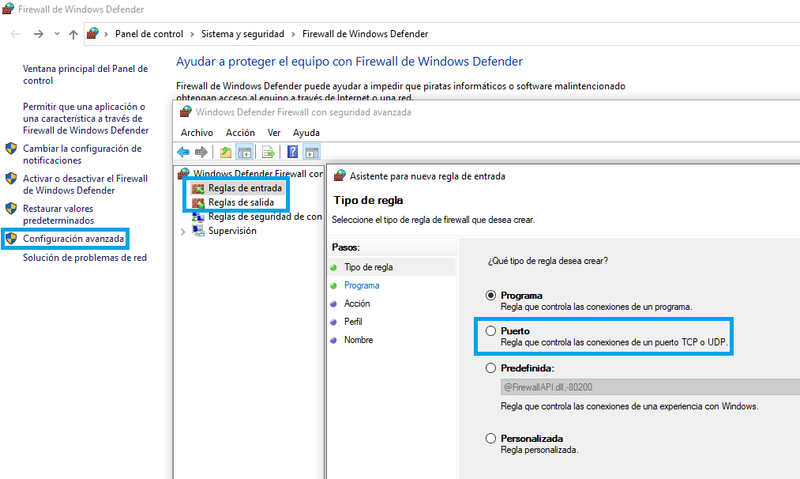Click the Tipo de regla wizard step
The image size is (800, 479).
(368, 267)
